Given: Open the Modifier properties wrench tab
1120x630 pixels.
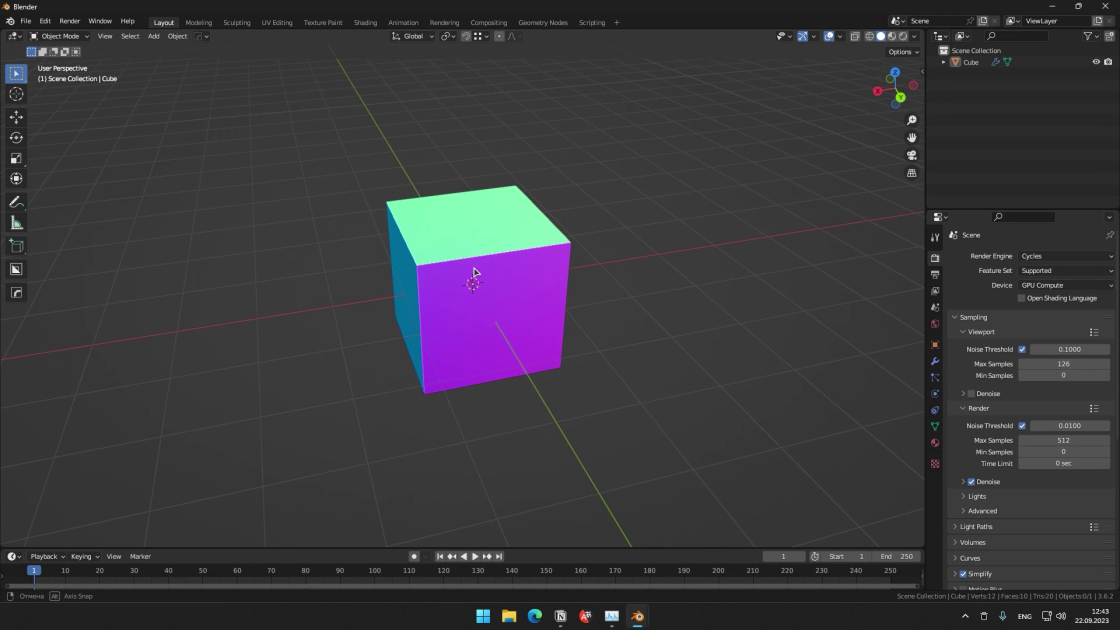Looking at the screenshot, I should click(935, 361).
